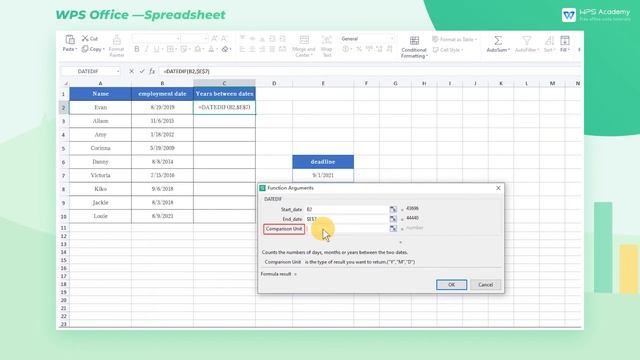Click cell C2 containing DATEDIF formula
640x360 pixels.
click(x=224, y=107)
